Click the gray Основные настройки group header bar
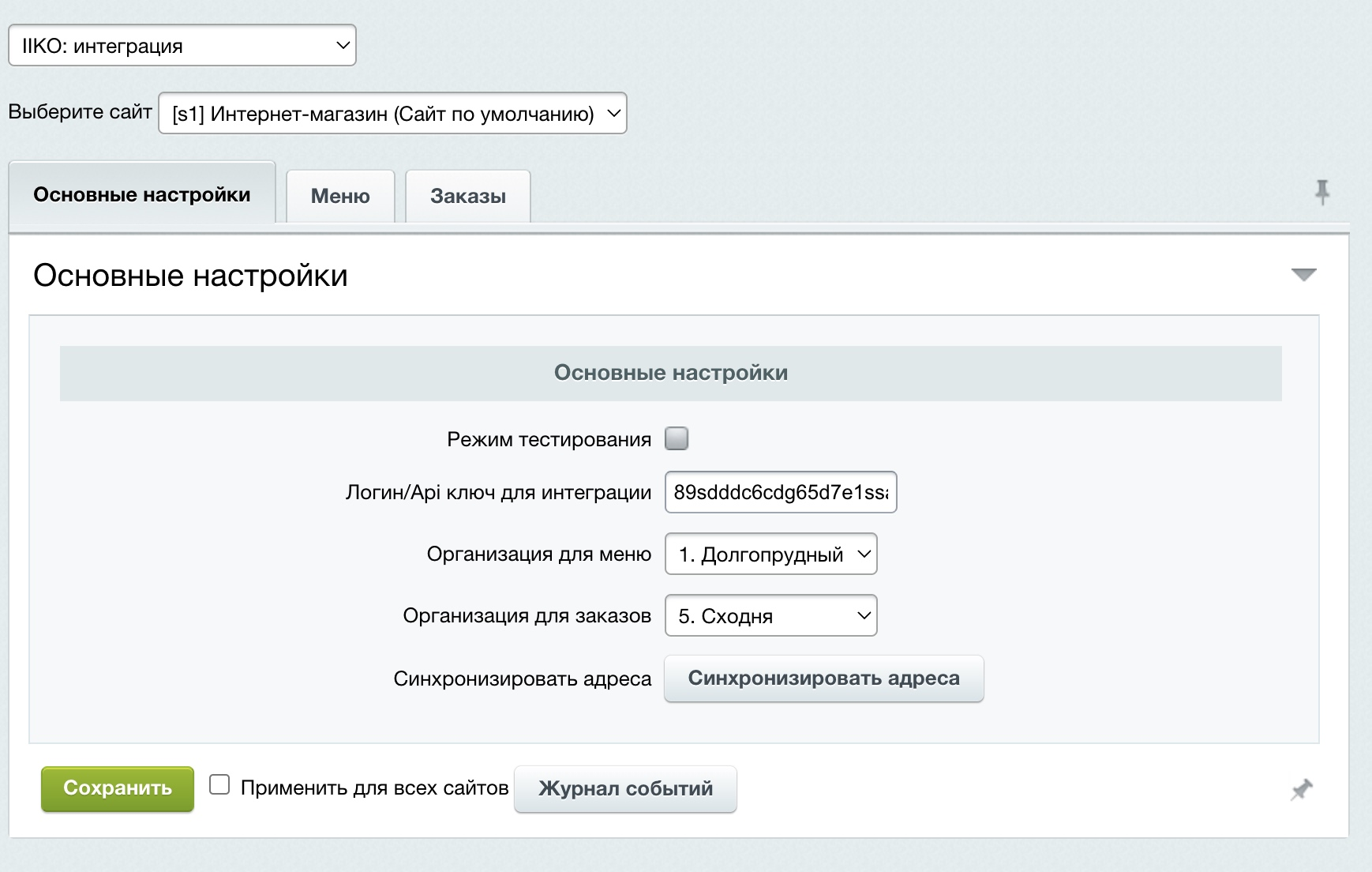 tap(670, 373)
